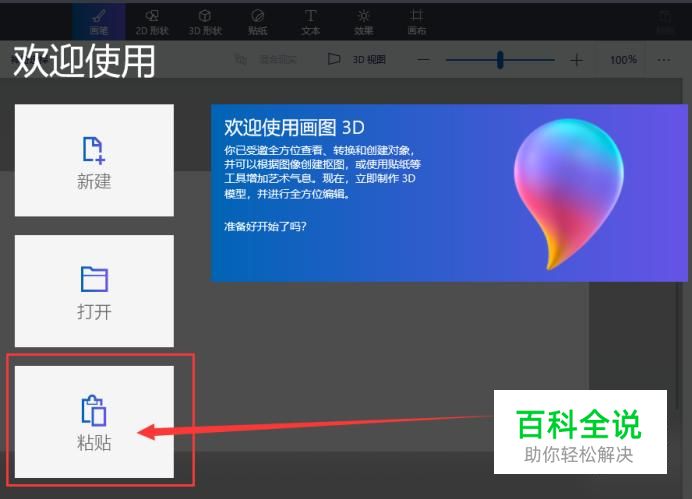Click the zoom slider handle

500,60
